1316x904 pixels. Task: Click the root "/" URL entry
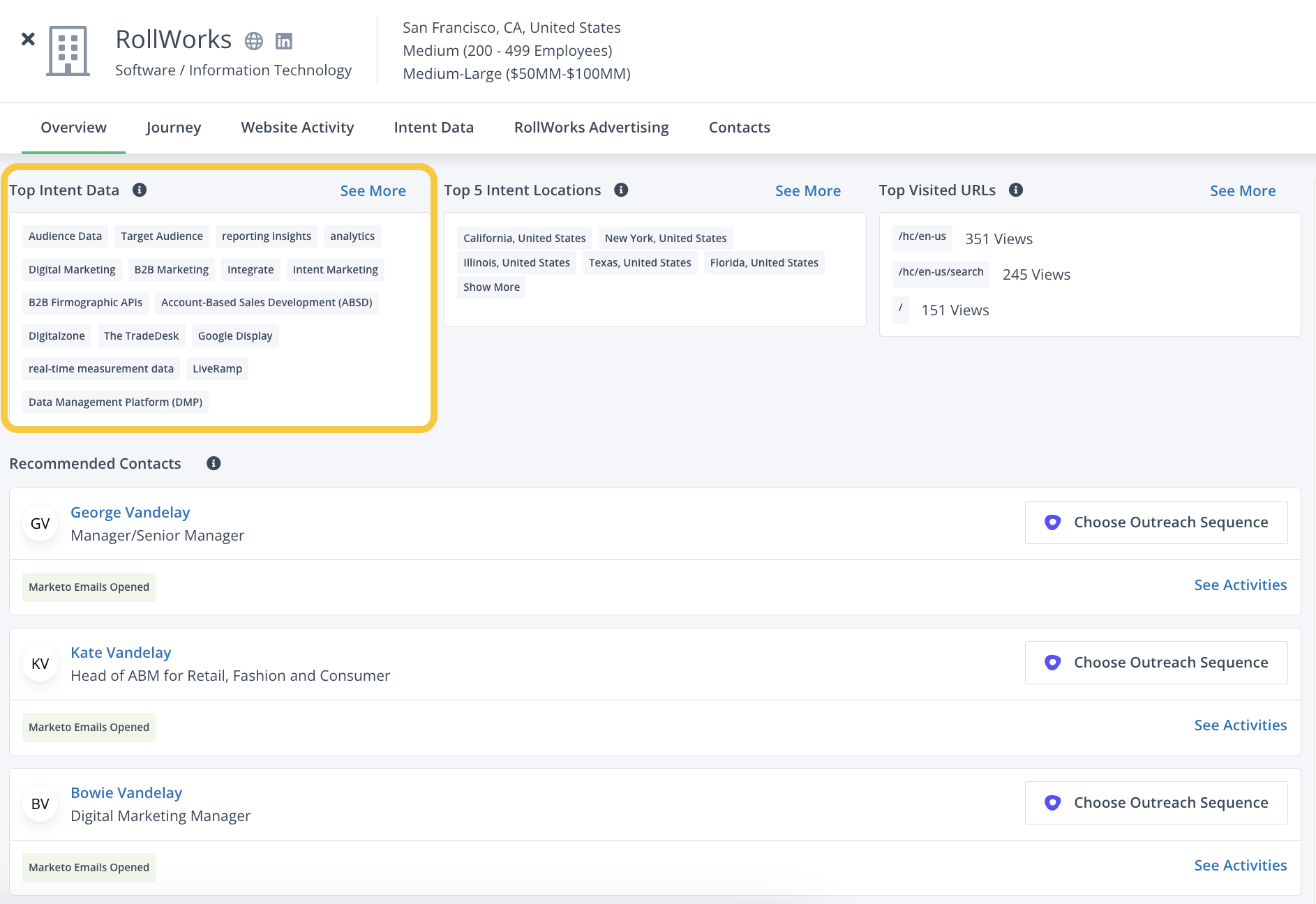tap(901, 308)
